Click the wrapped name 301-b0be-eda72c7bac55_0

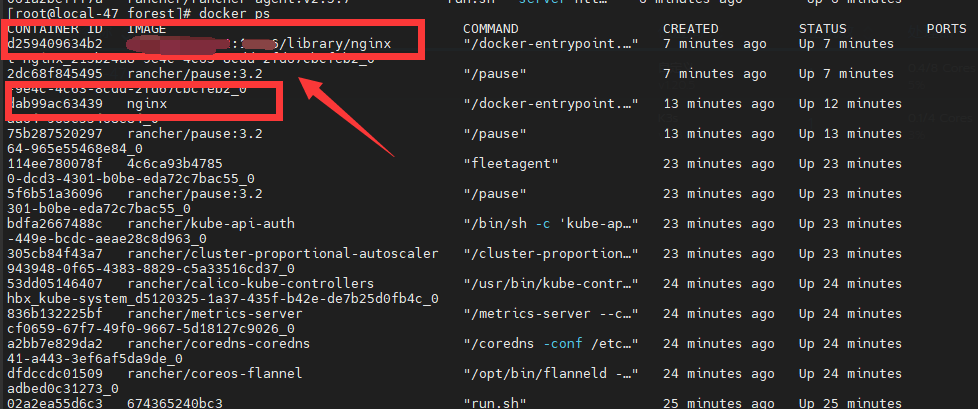[x=99, y=208]
